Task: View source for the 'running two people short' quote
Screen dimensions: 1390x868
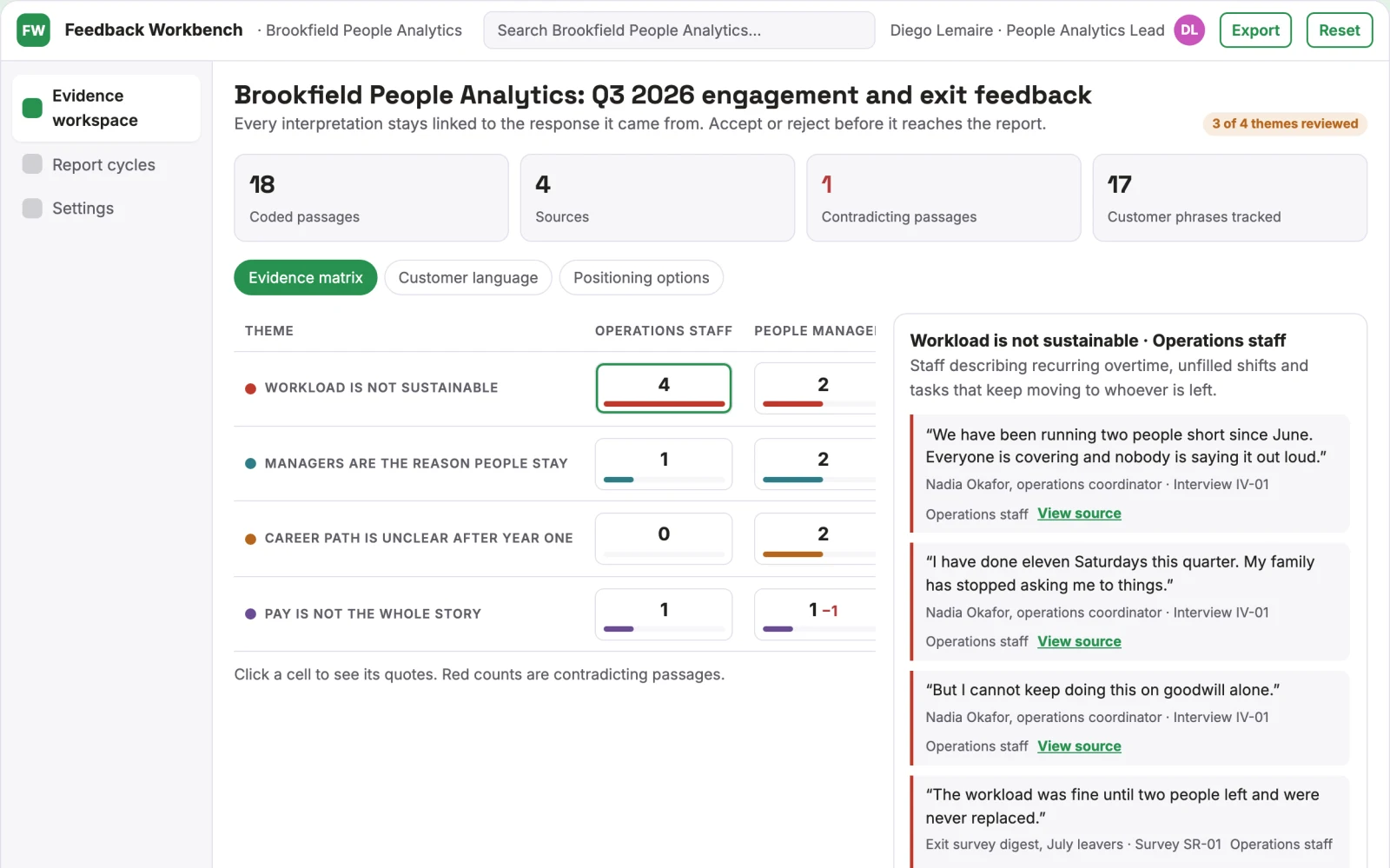Action: pos(1079,514)
